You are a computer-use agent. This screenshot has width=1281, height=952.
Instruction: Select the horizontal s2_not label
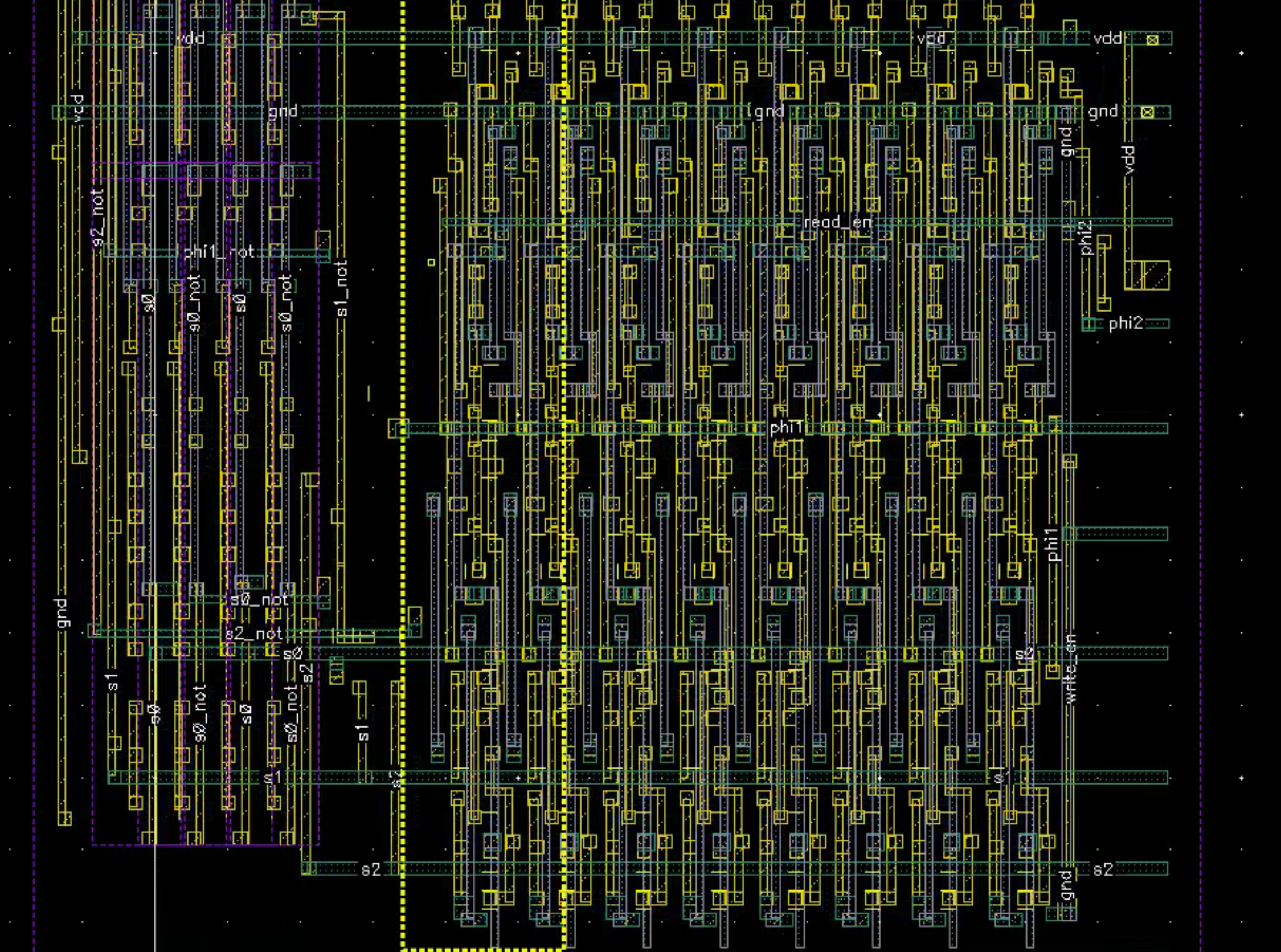pyautogui.click(x=253, y=634)
